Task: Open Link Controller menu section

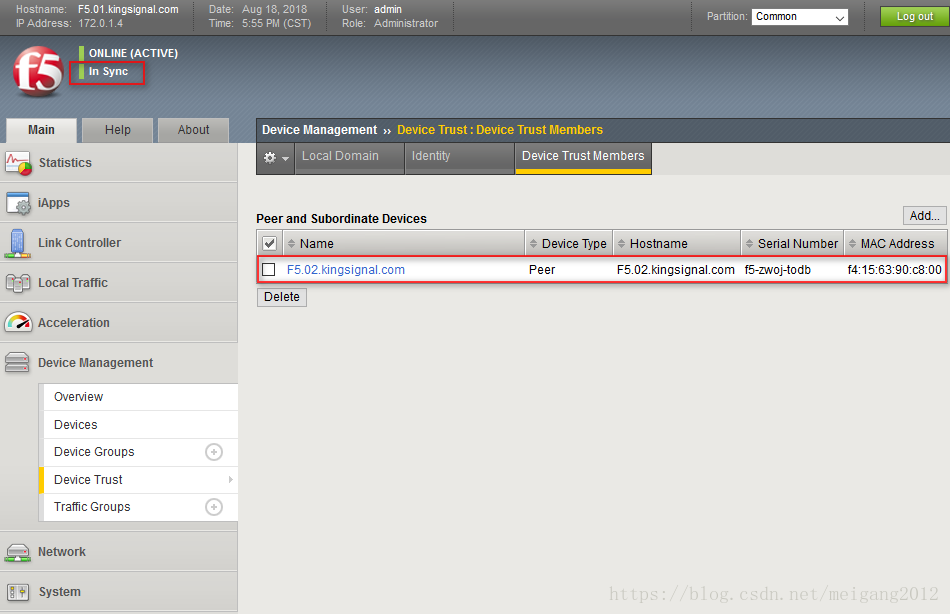Action: 119,243
